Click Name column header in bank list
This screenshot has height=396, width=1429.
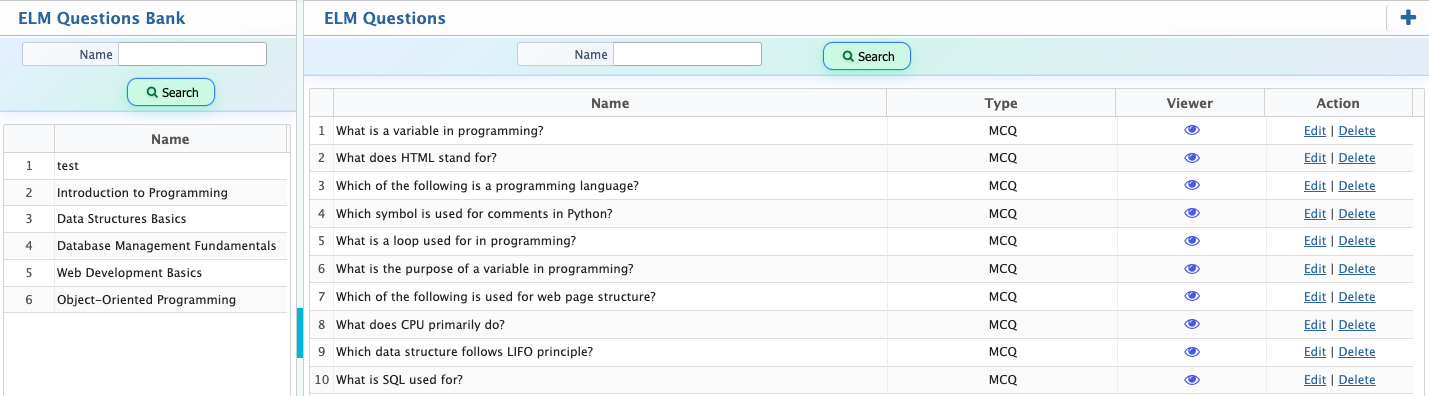[170, 139]
